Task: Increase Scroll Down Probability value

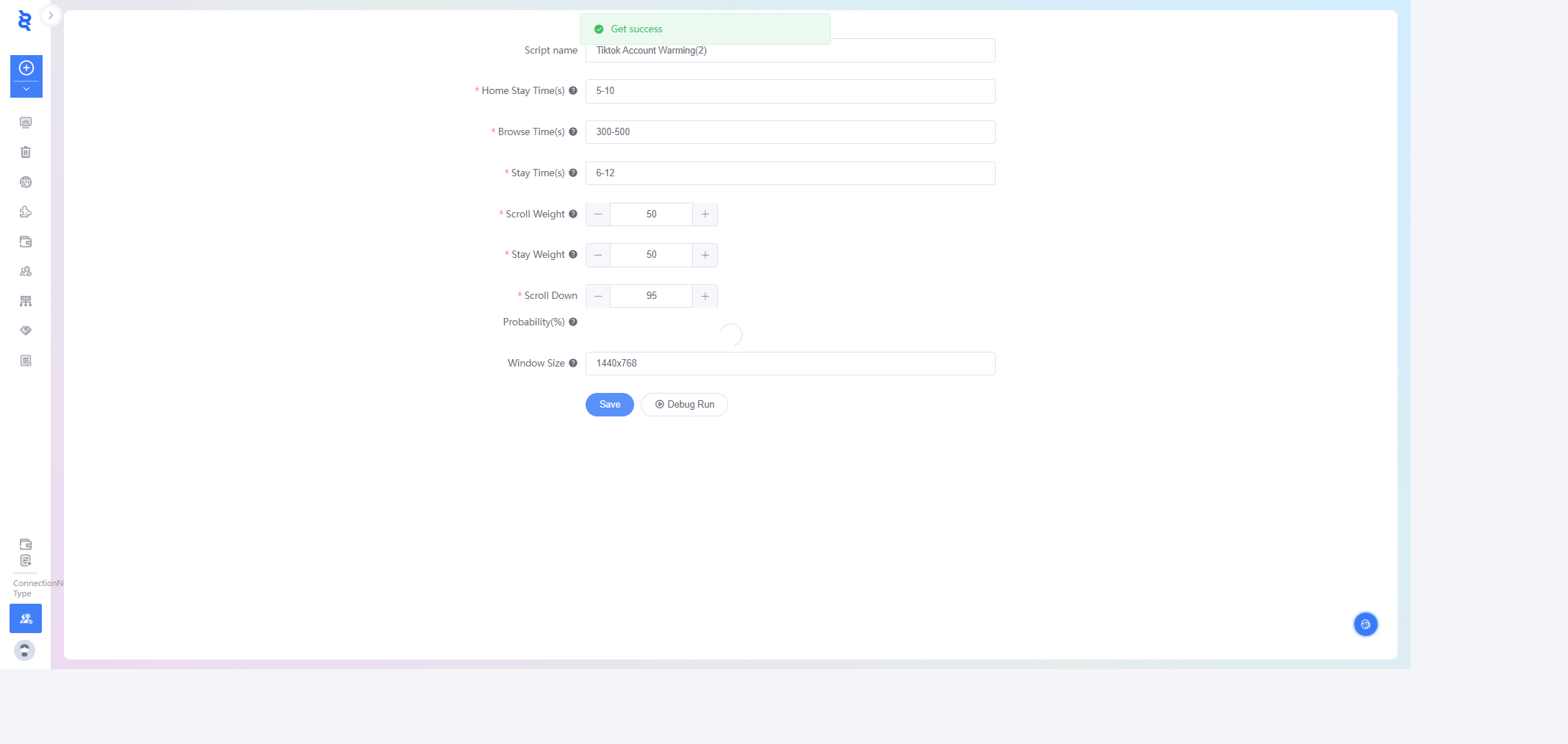Action: coord(705,296)
